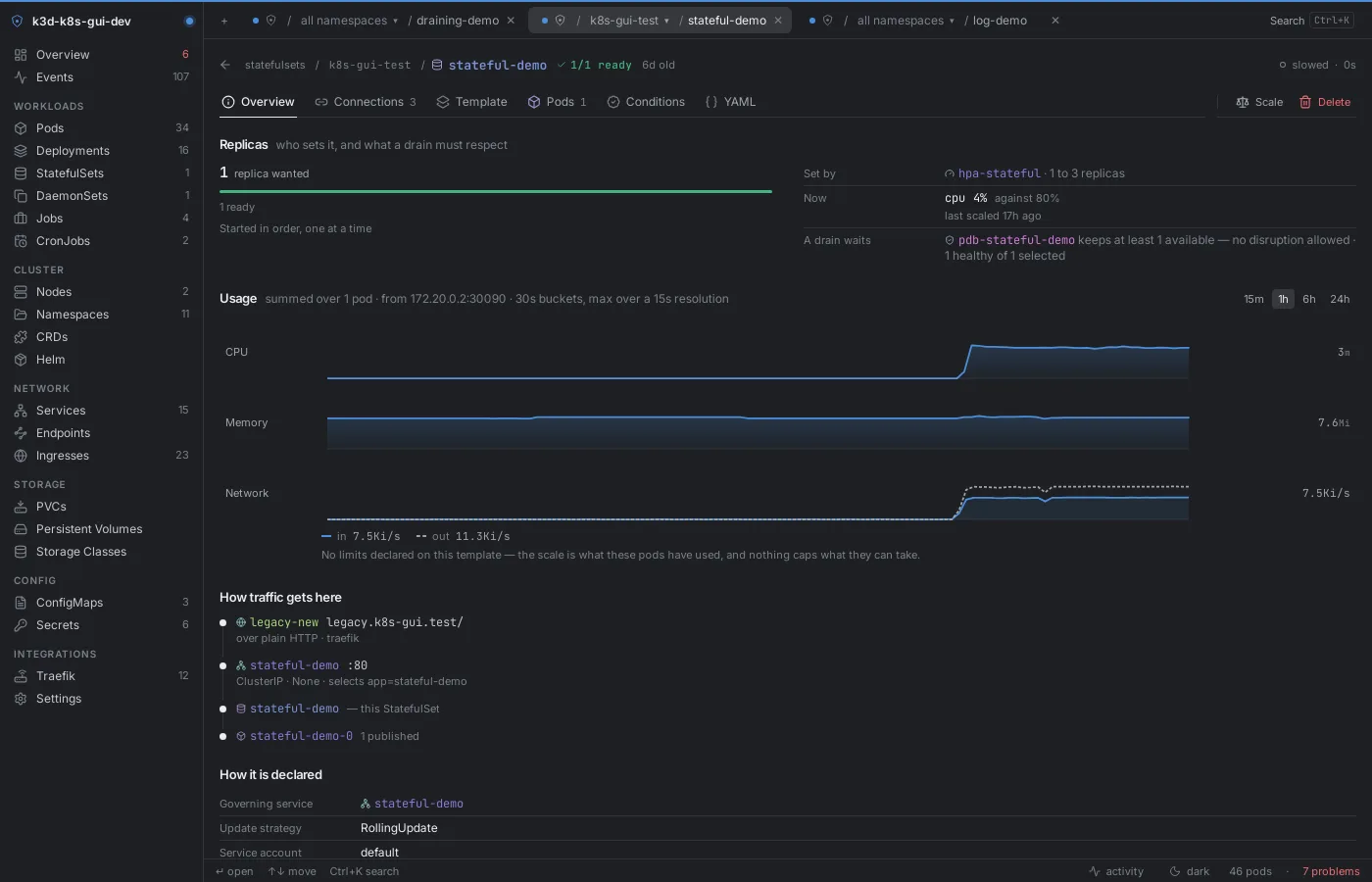Viewport: 1372px width, 882px height.
Task: Open Nodes under Cluster
Action: pyautogui.click(x=101, y=292)
